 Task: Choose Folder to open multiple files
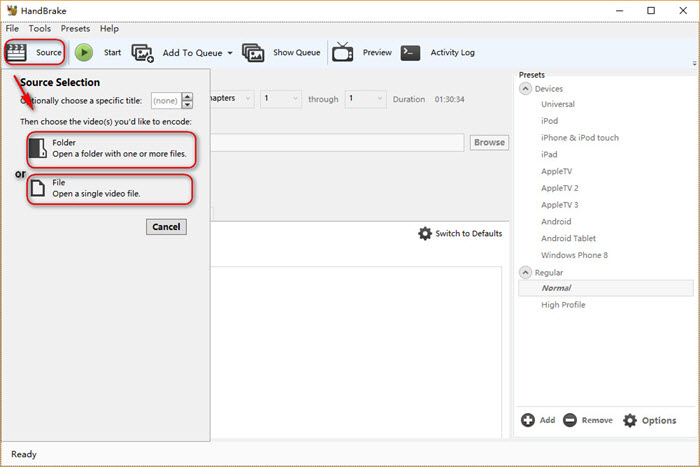[x=111, y=149]
